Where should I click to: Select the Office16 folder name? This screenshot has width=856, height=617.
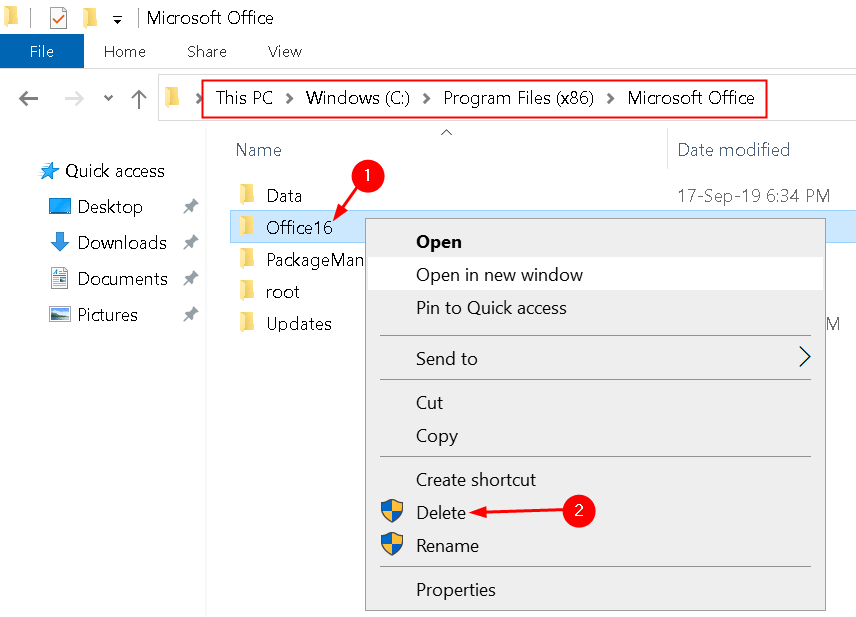(299, 228)
